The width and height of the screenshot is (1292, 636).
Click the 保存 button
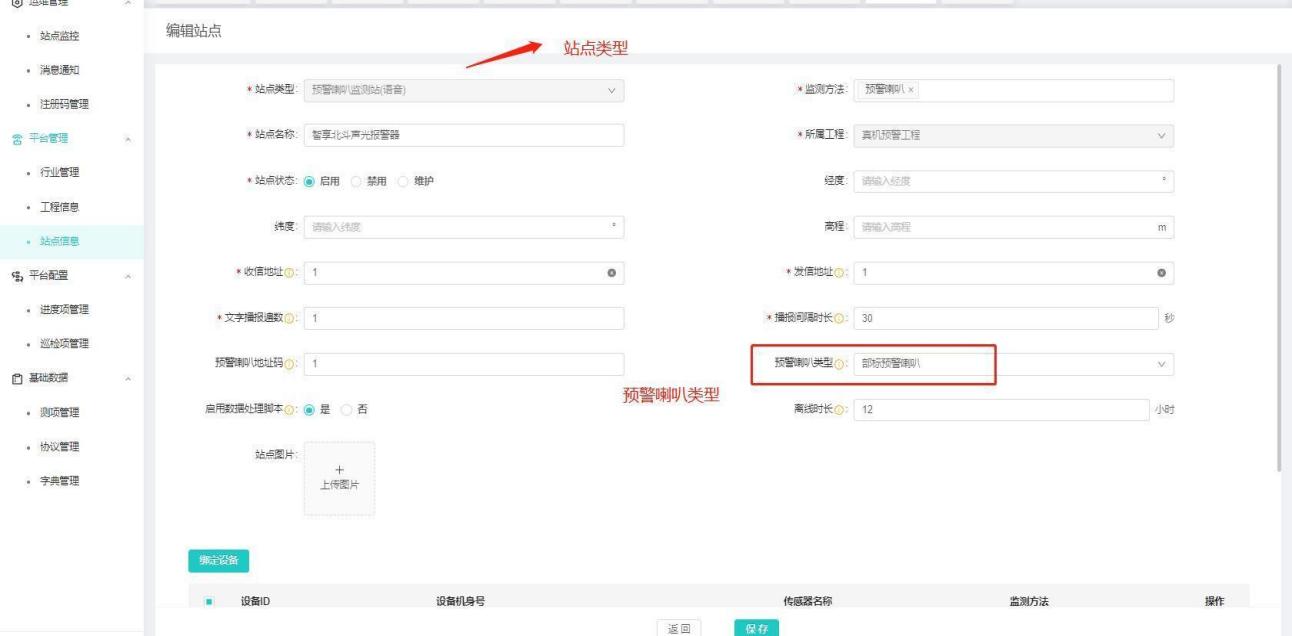click(x=756, y=627)
